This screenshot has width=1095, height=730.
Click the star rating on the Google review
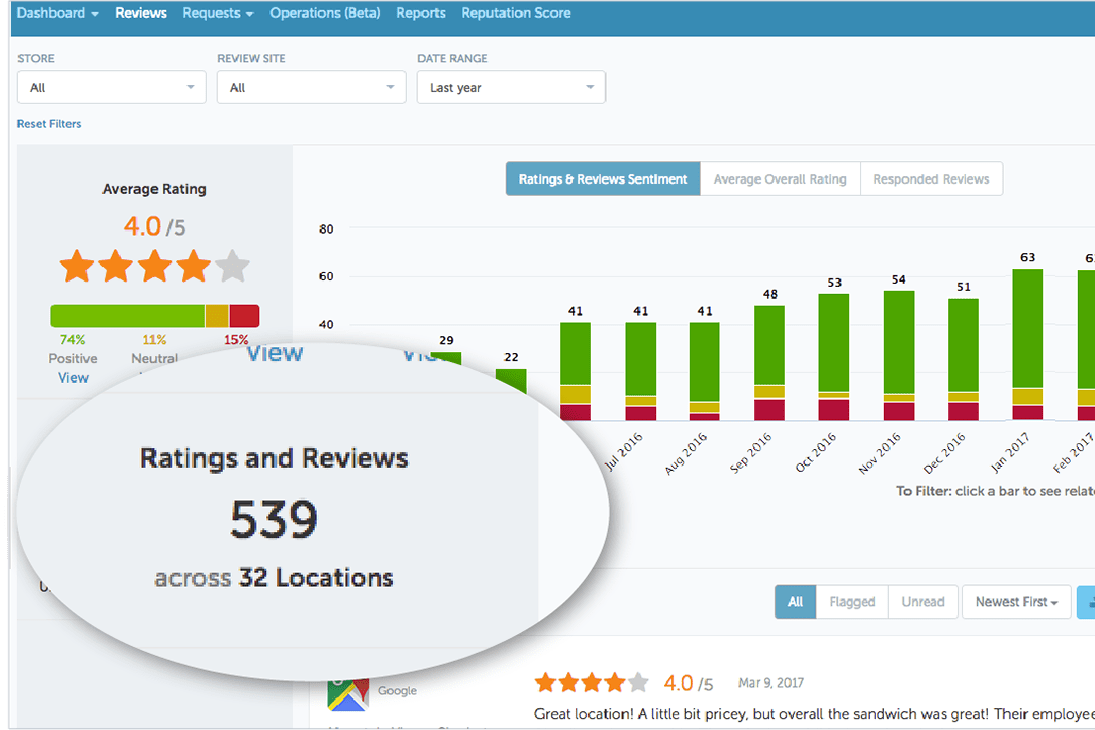(591, 683)
